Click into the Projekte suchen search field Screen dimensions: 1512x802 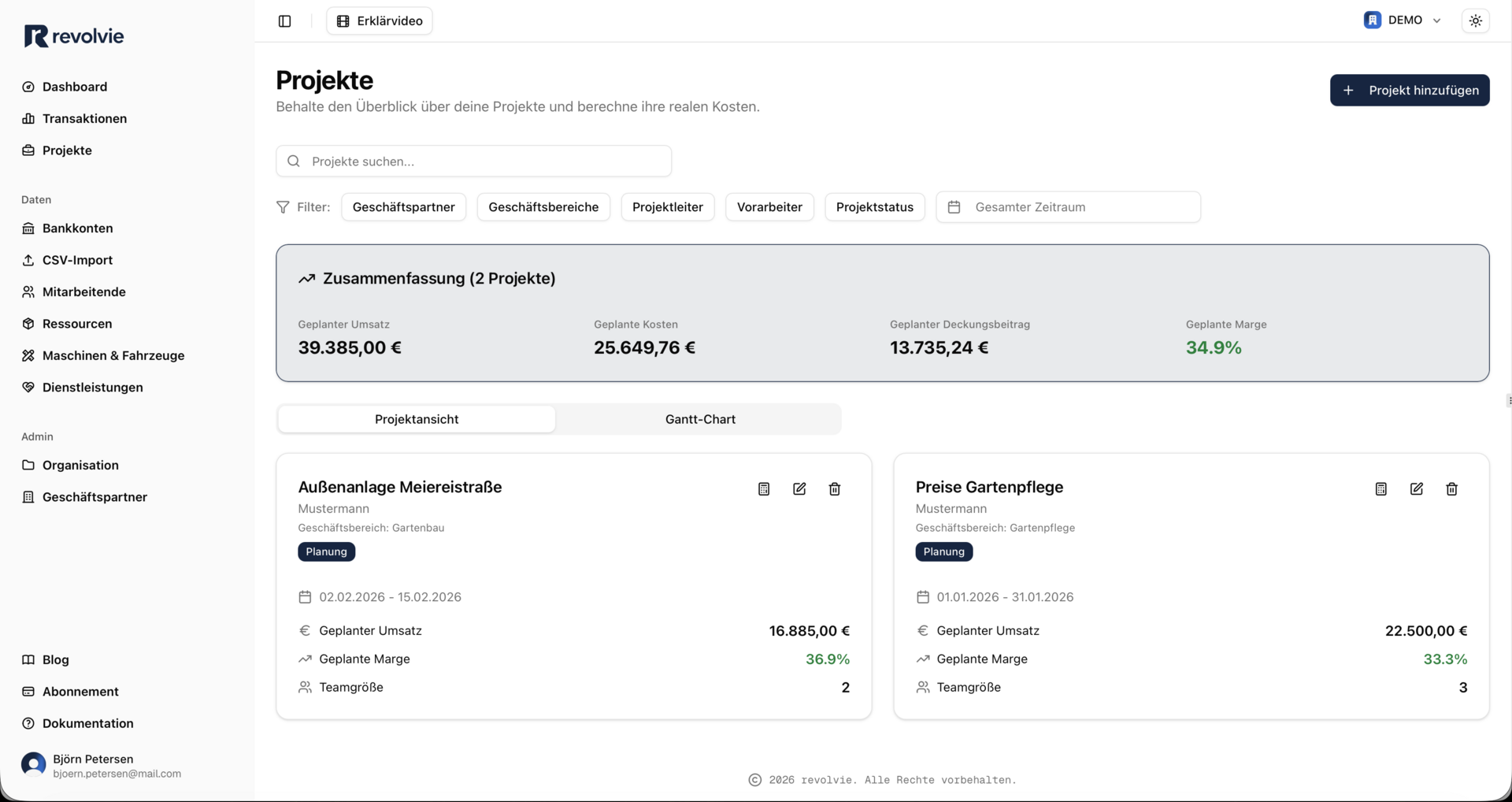(x=473, y=162)
